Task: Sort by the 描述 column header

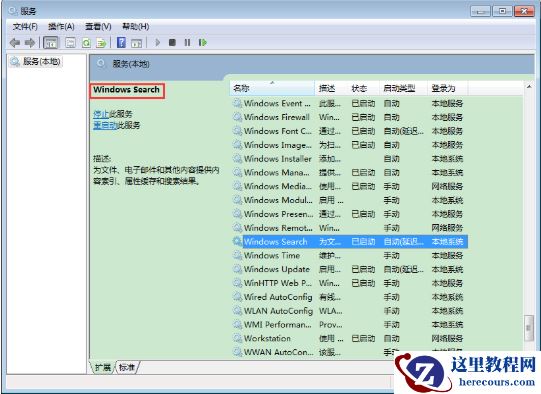Action: 331,88
